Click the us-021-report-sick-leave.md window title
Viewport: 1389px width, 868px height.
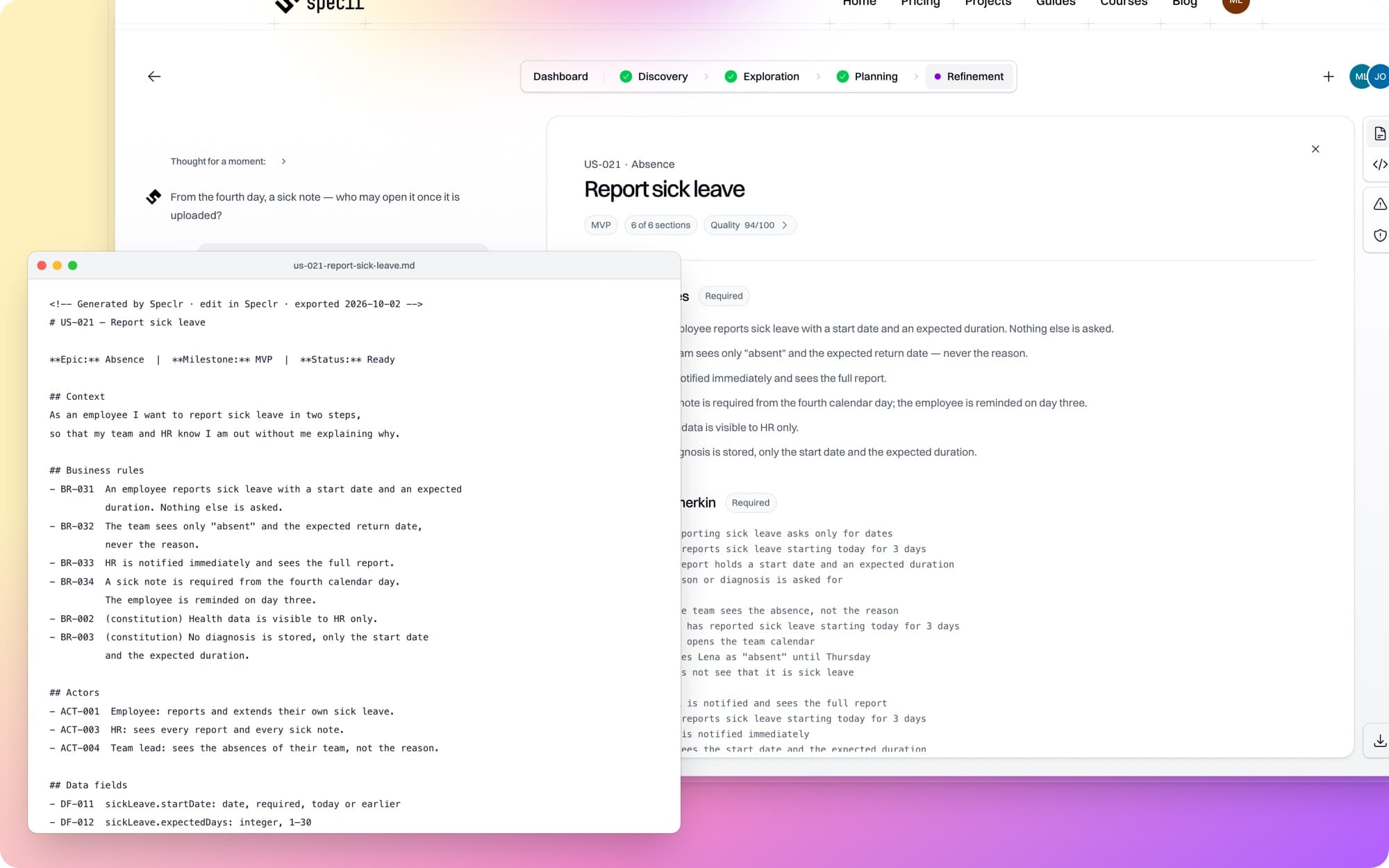[x=354, y=266]
